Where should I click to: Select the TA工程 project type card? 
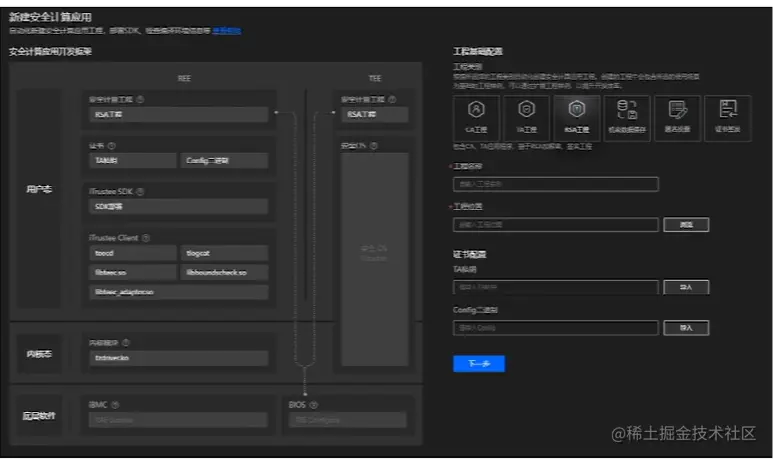tap(527, 118)
